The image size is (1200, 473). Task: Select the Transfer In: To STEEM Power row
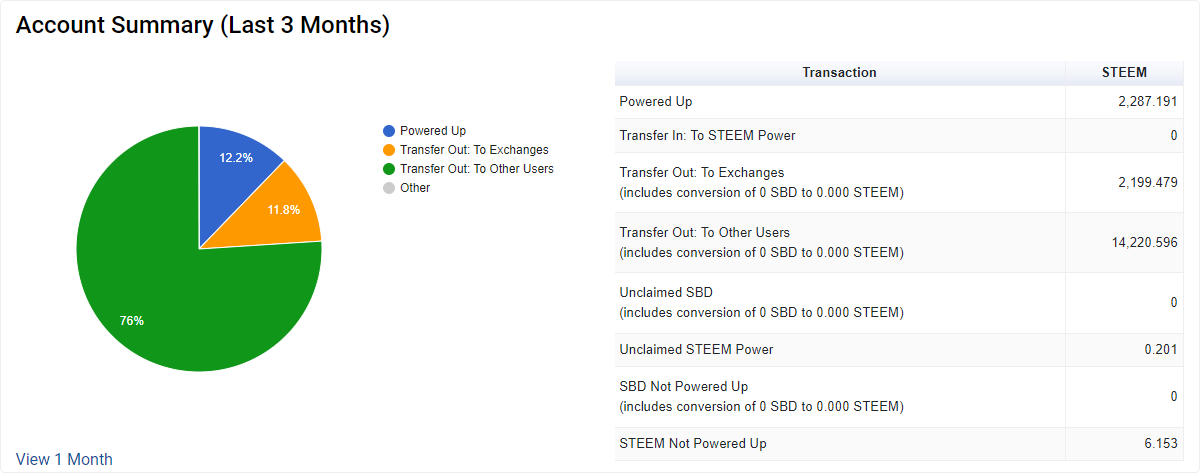tap(708, 136)
